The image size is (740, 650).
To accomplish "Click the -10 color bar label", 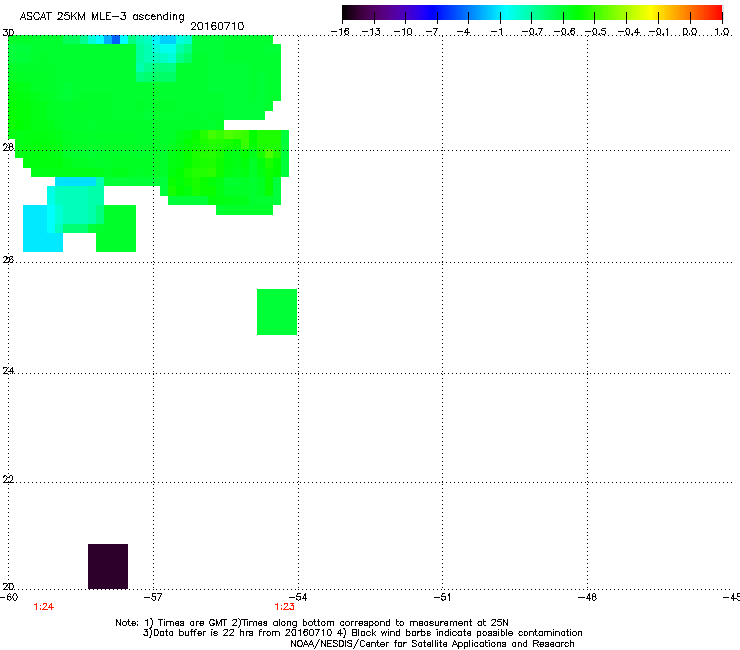I will [403, 32].
